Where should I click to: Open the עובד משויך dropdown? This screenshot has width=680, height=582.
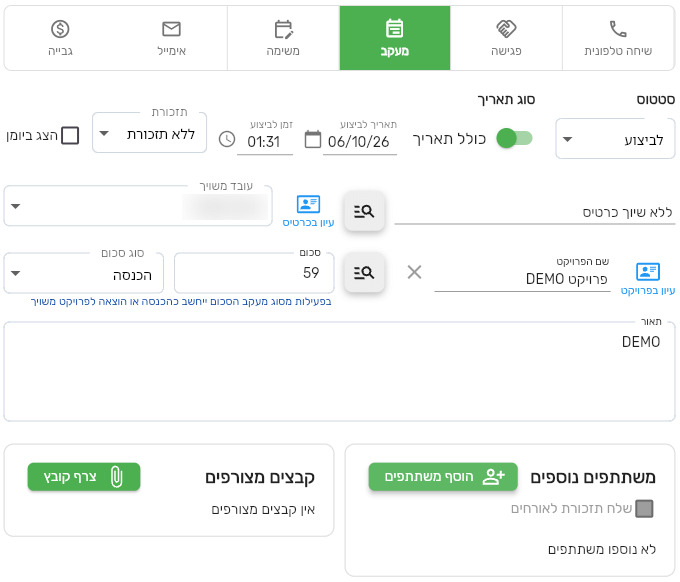click(x=138, y=206)
